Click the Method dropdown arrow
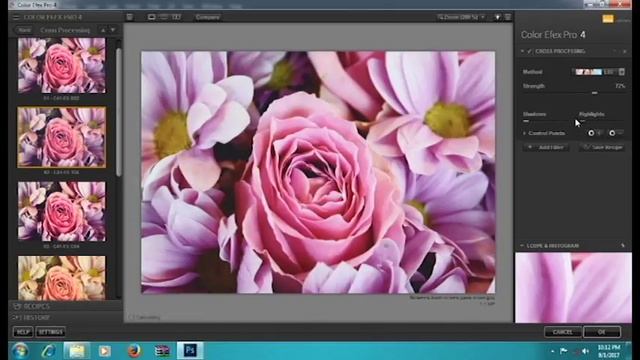 pyautogui.click(x=621, y=72)
